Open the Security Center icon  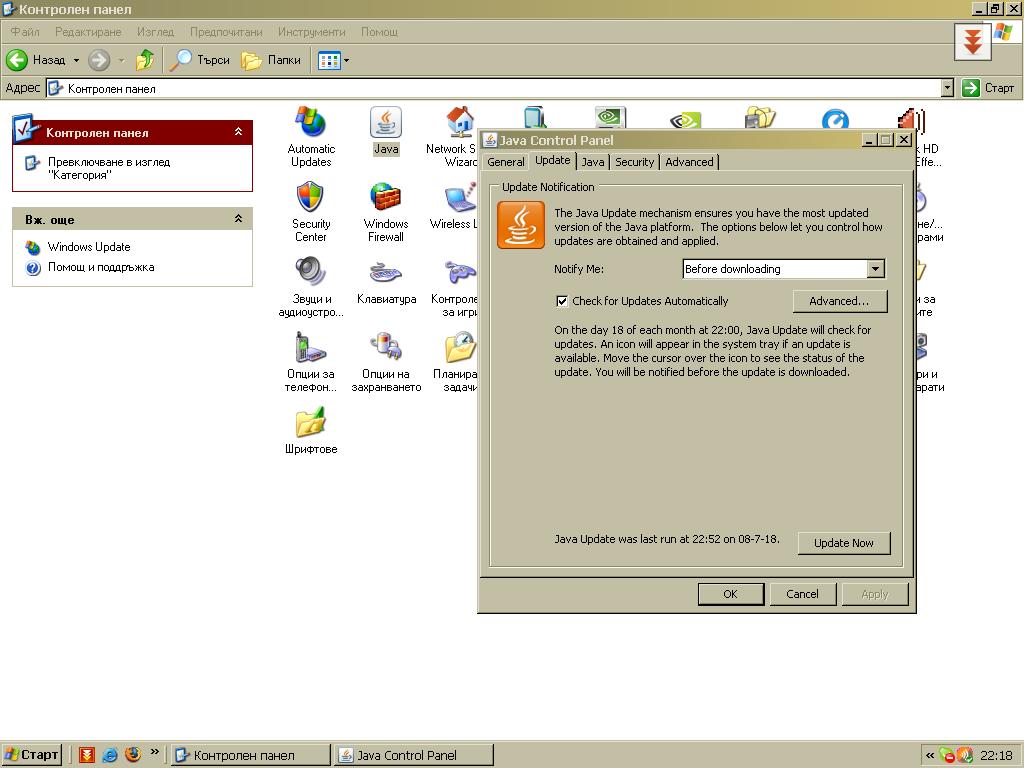[x=311, y=212]
